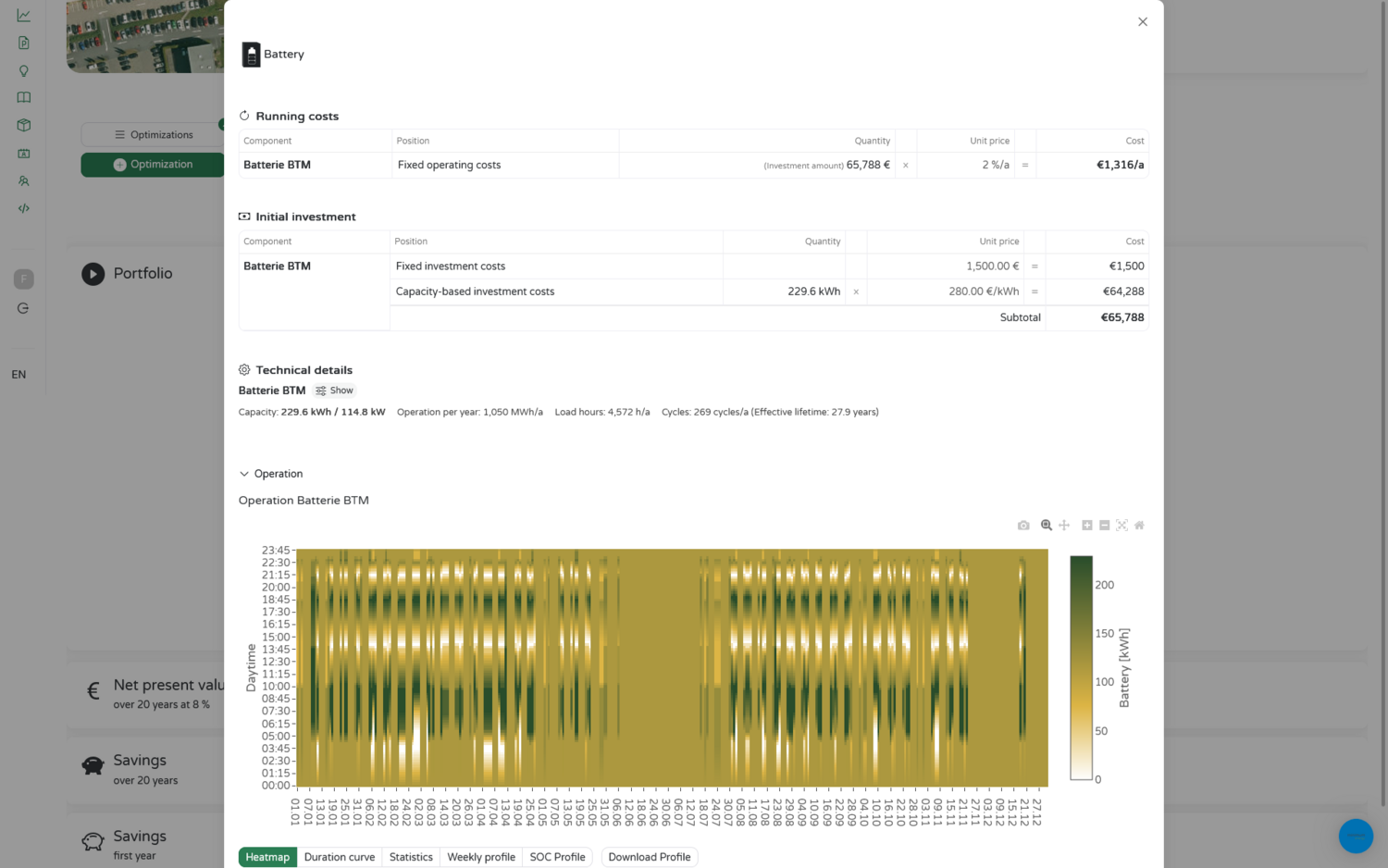The height and width of the screenshot is (868, 1388).
Task: Show Batterie BTM technical details
Action: pos(334,391)
